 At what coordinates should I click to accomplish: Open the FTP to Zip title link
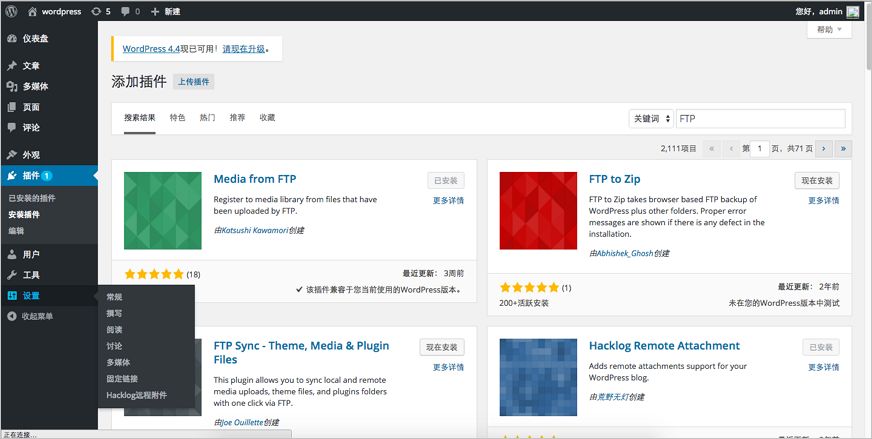click(615, 179)
